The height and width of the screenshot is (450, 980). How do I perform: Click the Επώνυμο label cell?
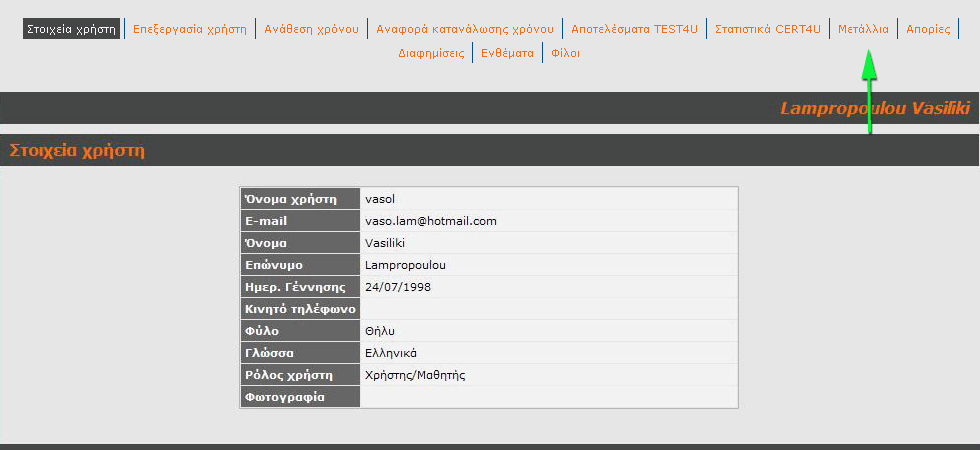pos(300,265)
